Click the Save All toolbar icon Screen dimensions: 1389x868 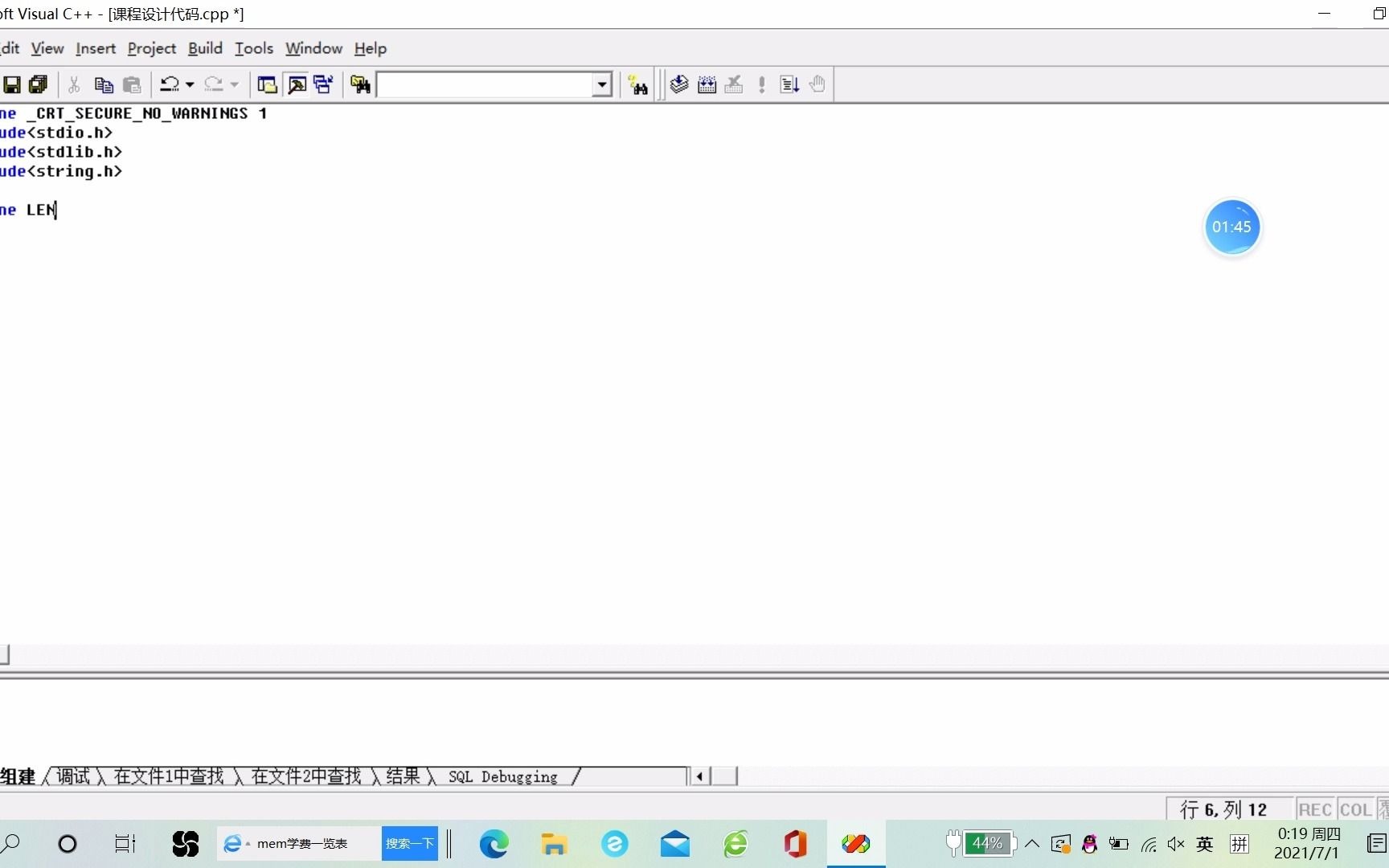click(38, 84)
